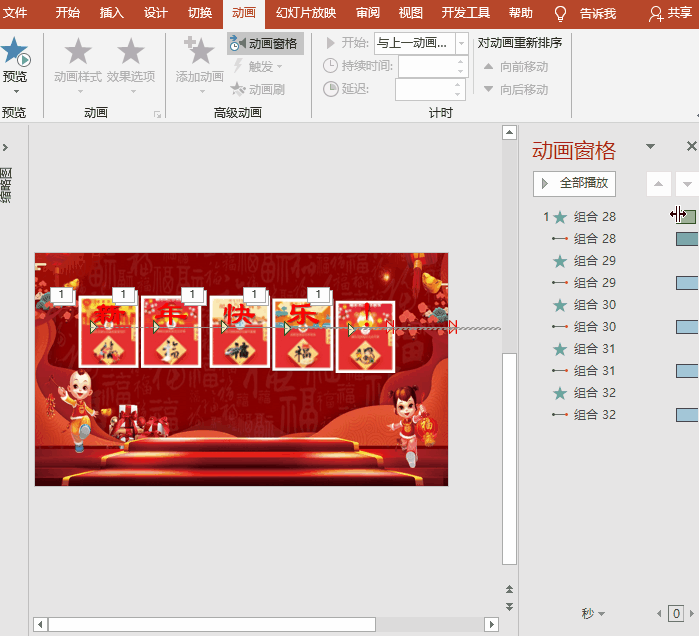Increase the Duration spinner value
Screen dimensions: 699x636
click(461, 62)
